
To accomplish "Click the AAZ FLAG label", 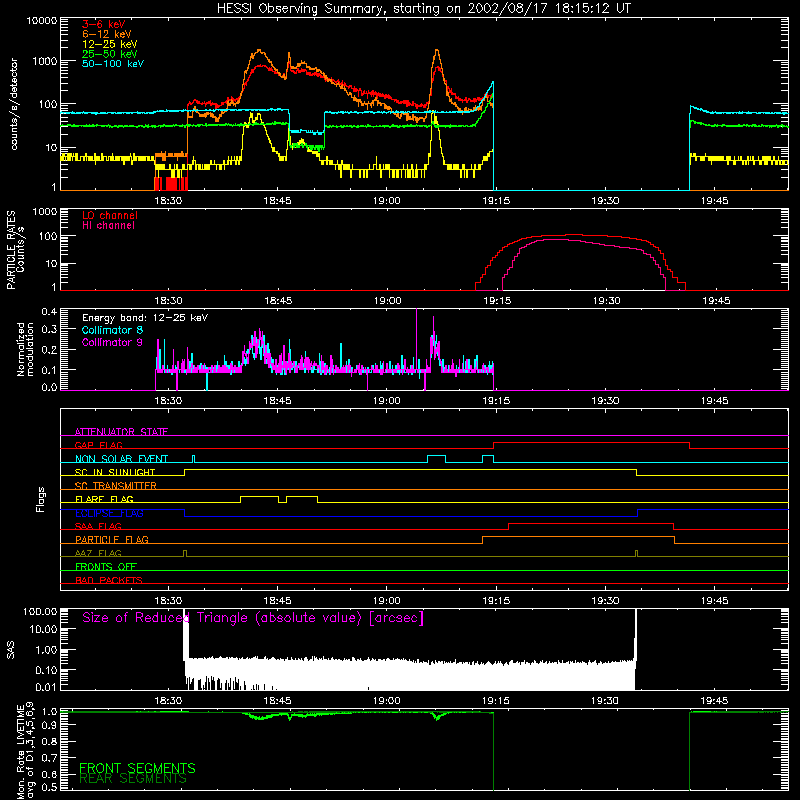I will pyautogui.click(x=98, y=553).
